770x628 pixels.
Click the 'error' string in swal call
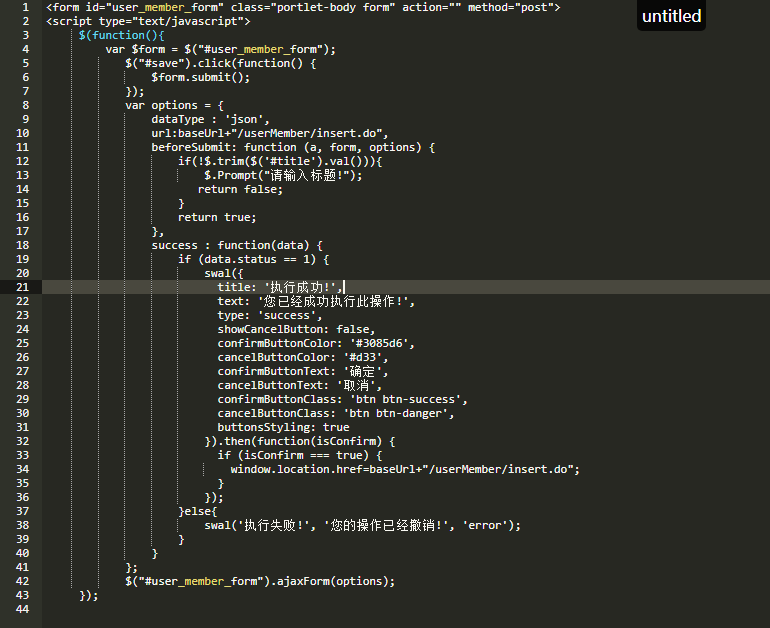(x=484, y=525)
